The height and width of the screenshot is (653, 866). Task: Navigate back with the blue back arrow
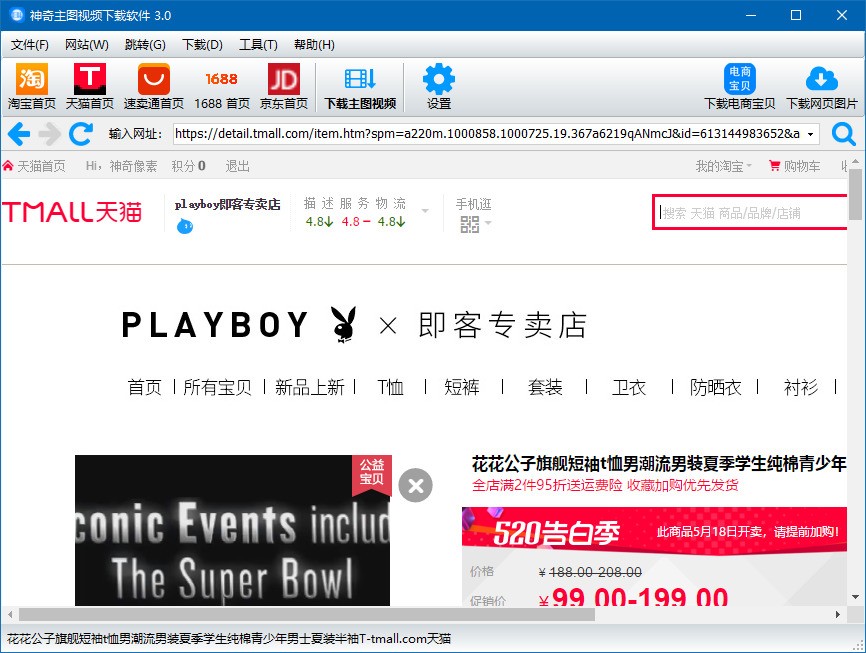19,134
